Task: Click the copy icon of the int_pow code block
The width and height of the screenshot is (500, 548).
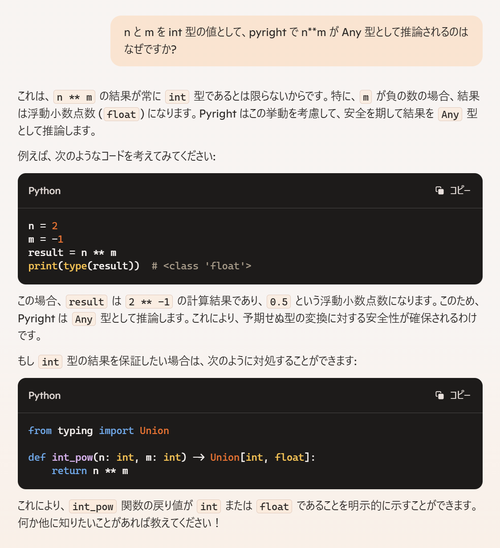Action: click(x=440, y=395)
